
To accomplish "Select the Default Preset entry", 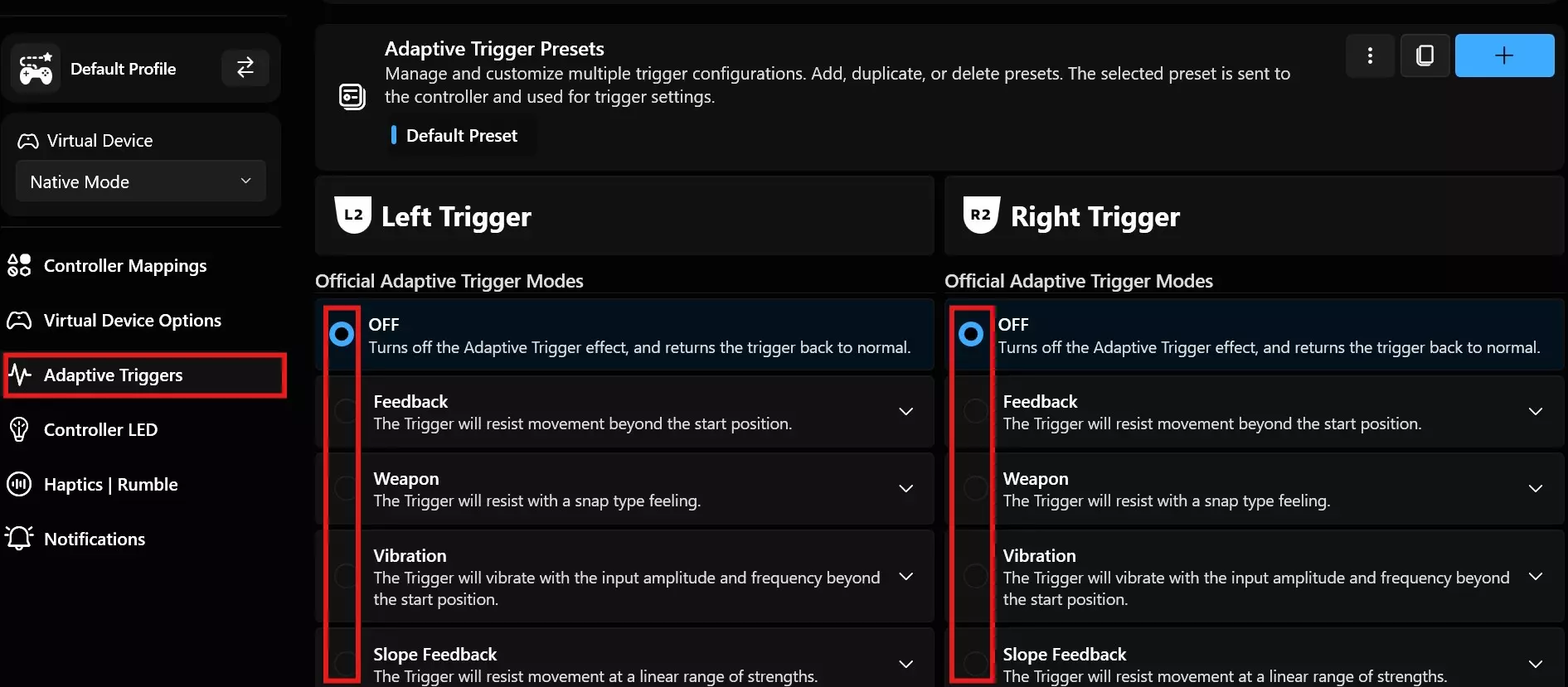I will pos(461,135).
